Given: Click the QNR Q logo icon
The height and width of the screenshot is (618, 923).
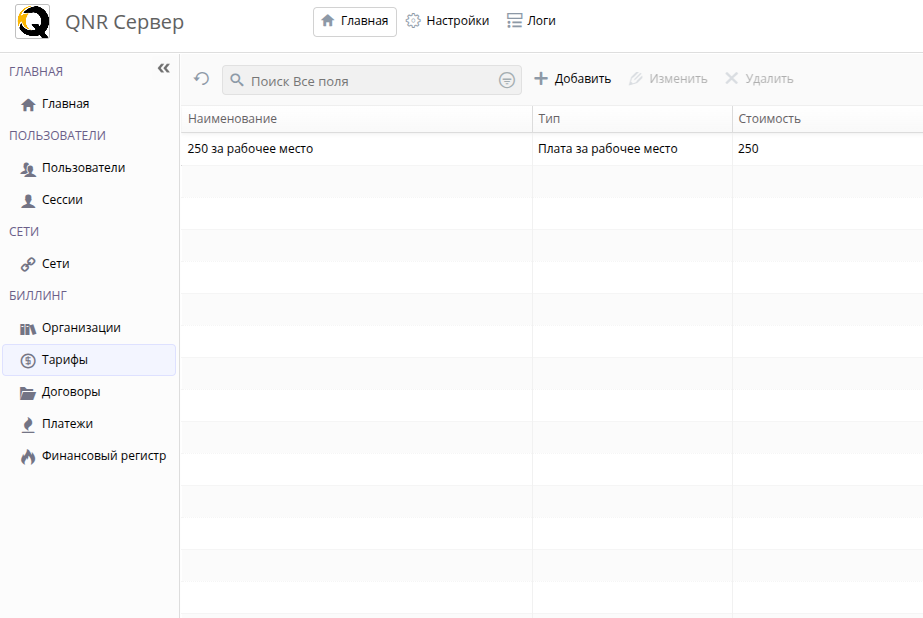Looking at the screenshot, I should click(32, 22).
